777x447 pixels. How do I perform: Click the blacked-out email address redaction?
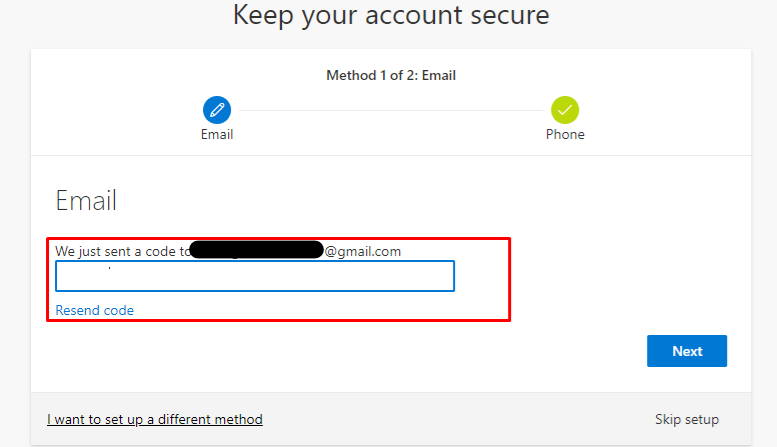coord(256,250)
